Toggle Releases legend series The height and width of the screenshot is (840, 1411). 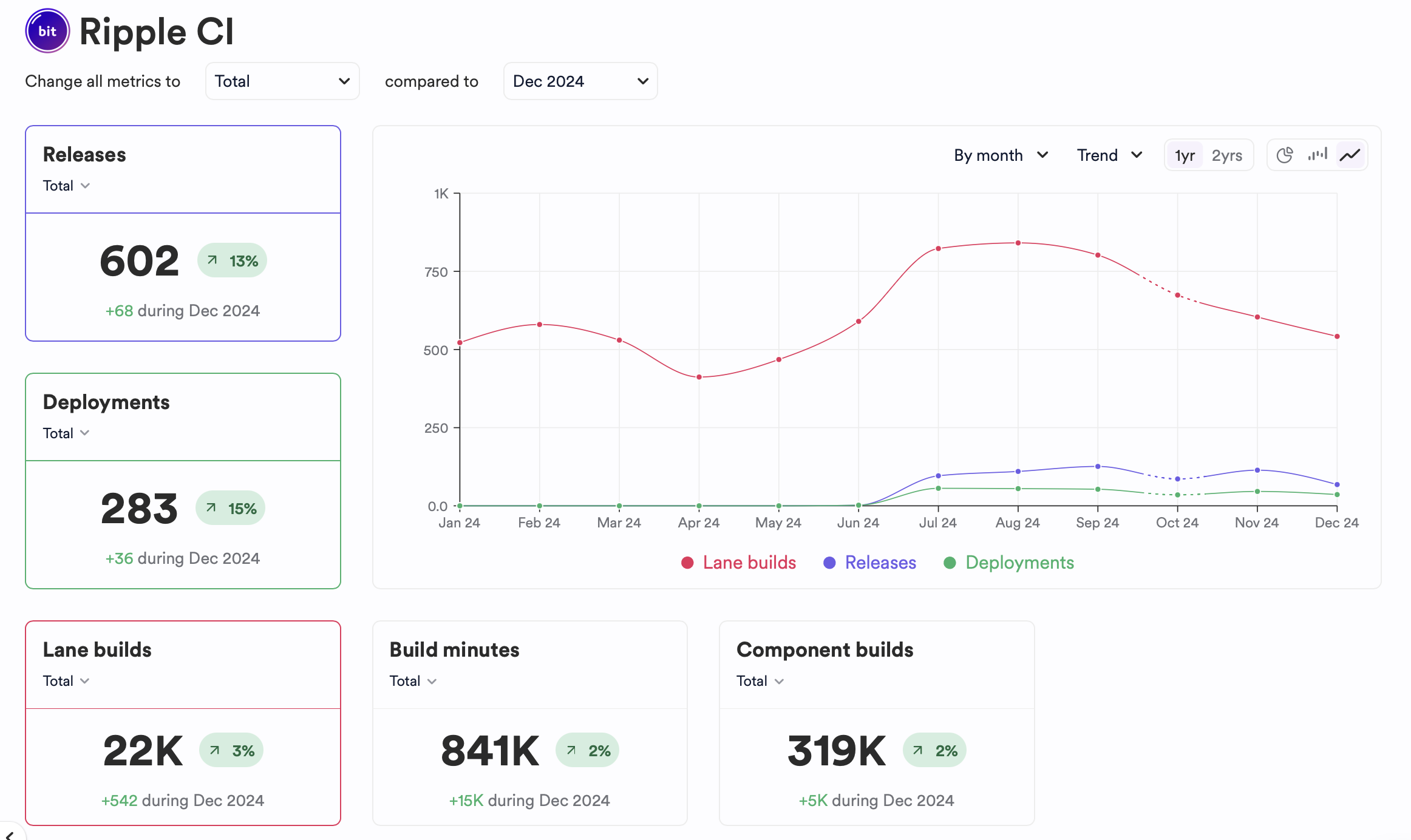pyautogui.click(x=869, y=563)
